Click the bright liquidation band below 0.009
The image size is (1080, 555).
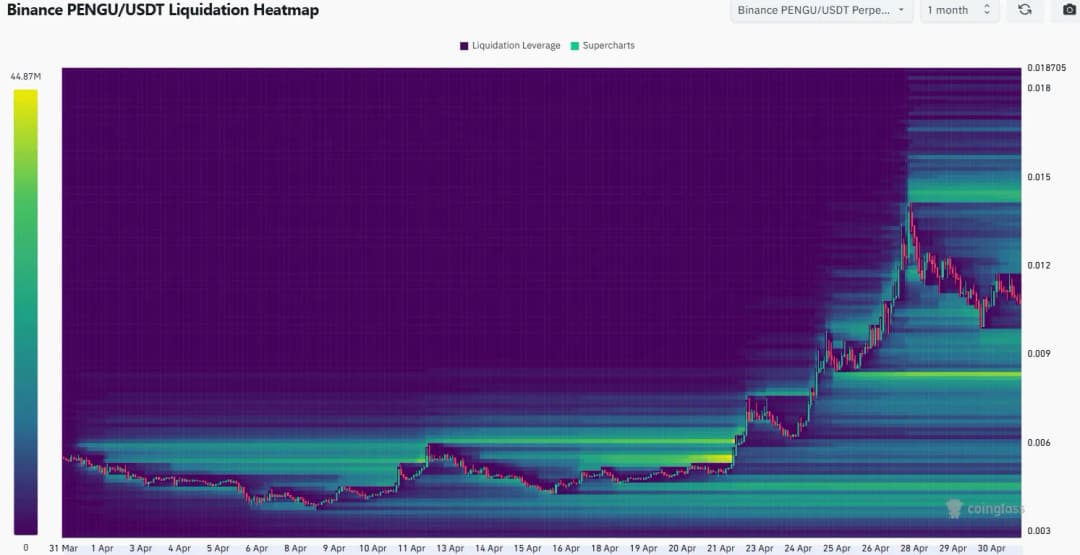920,374
